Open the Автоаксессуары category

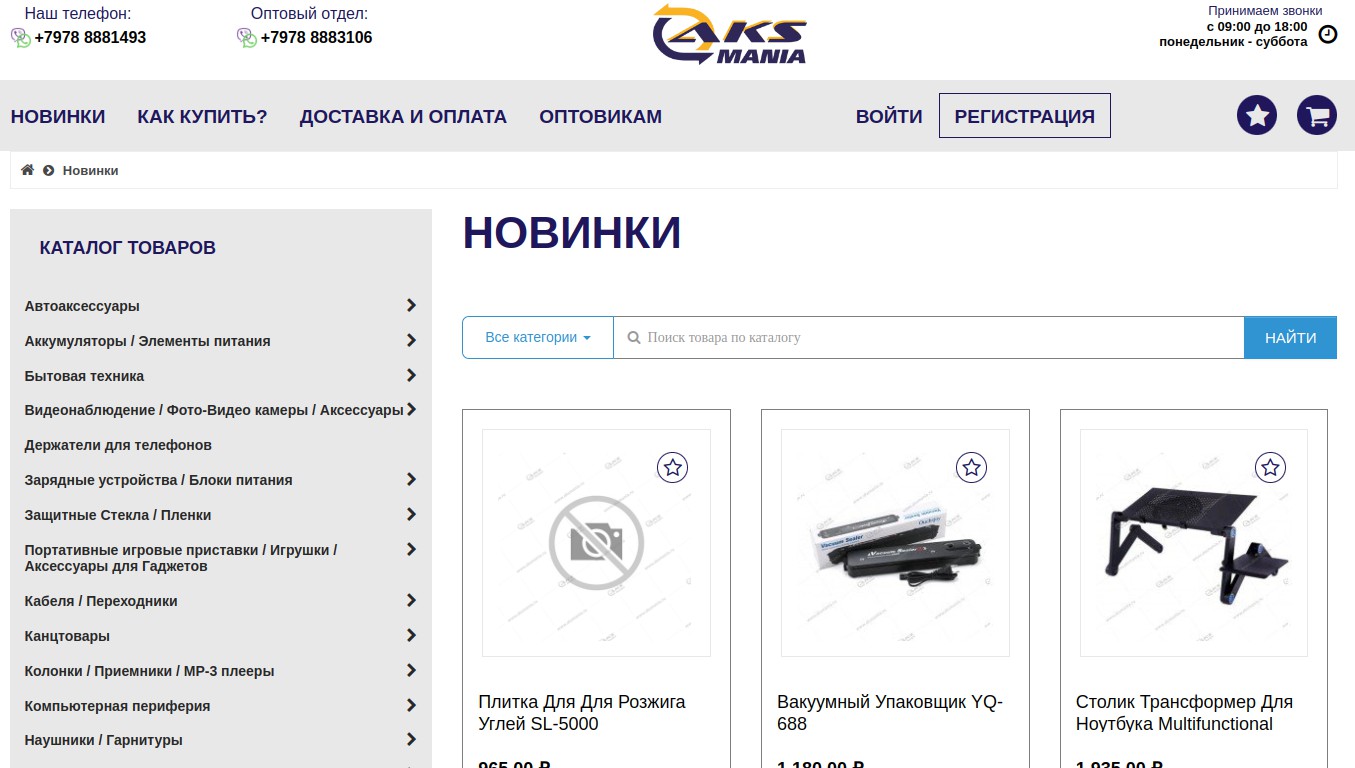[82, 306]
